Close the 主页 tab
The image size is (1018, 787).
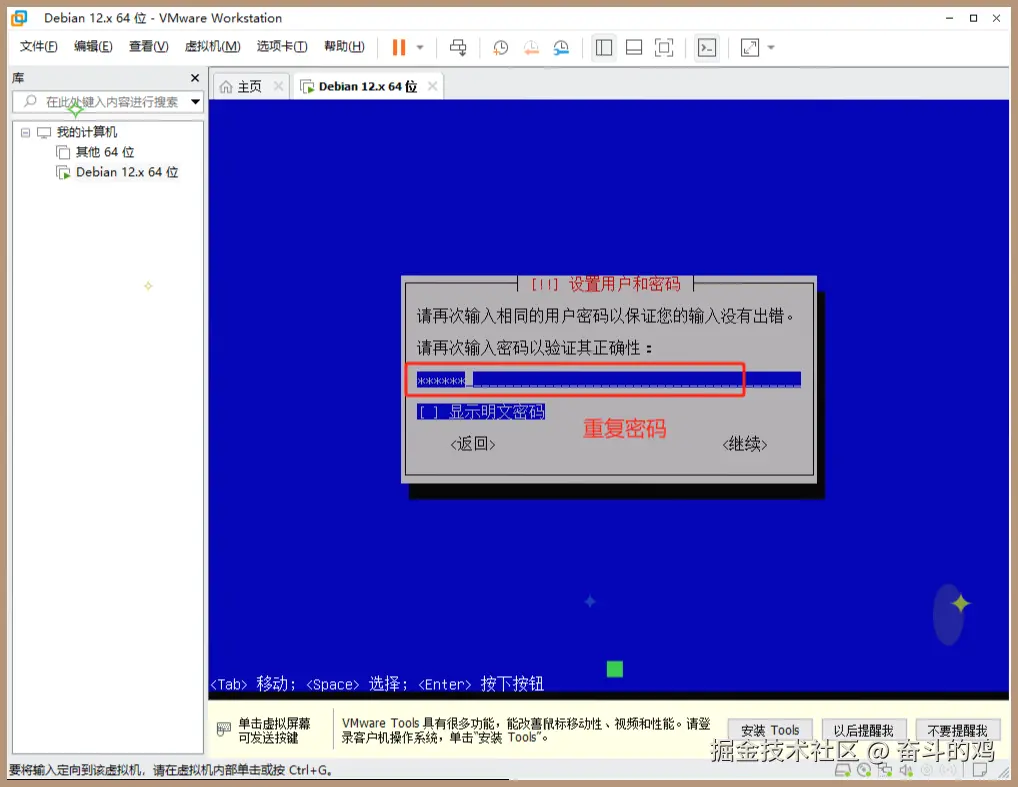point(279,86)
